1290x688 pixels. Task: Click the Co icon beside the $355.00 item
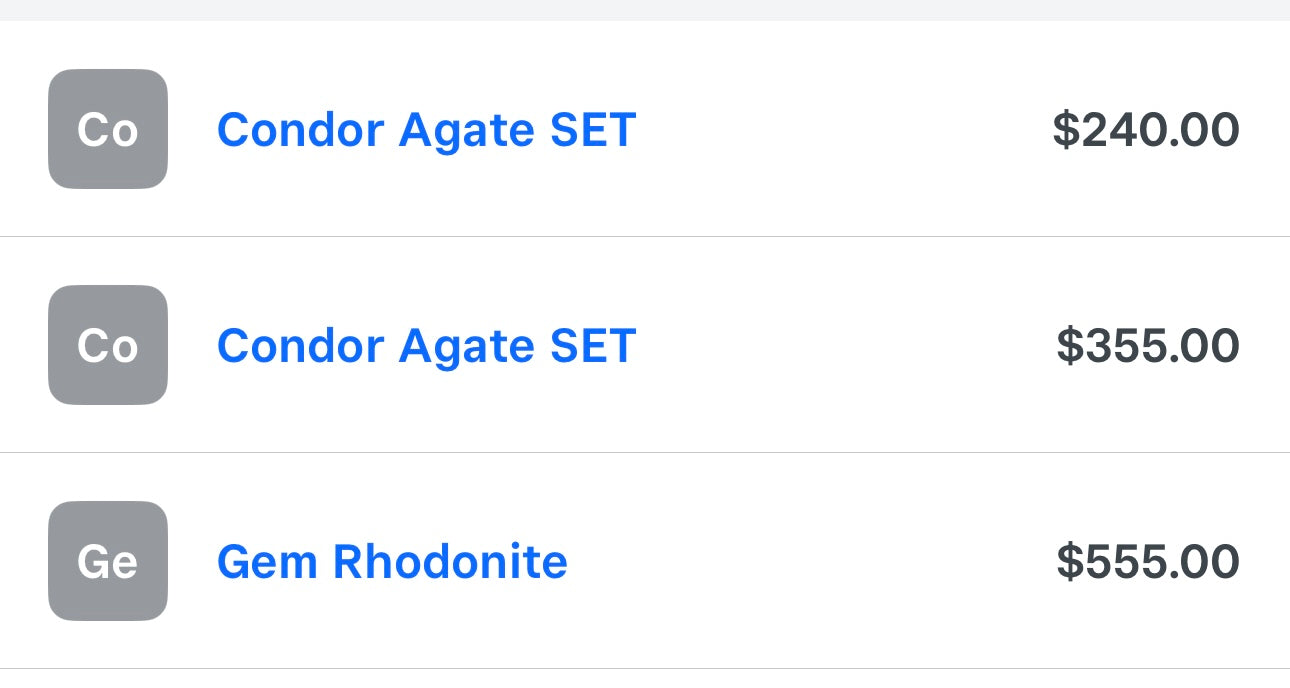tap(108, 345)
